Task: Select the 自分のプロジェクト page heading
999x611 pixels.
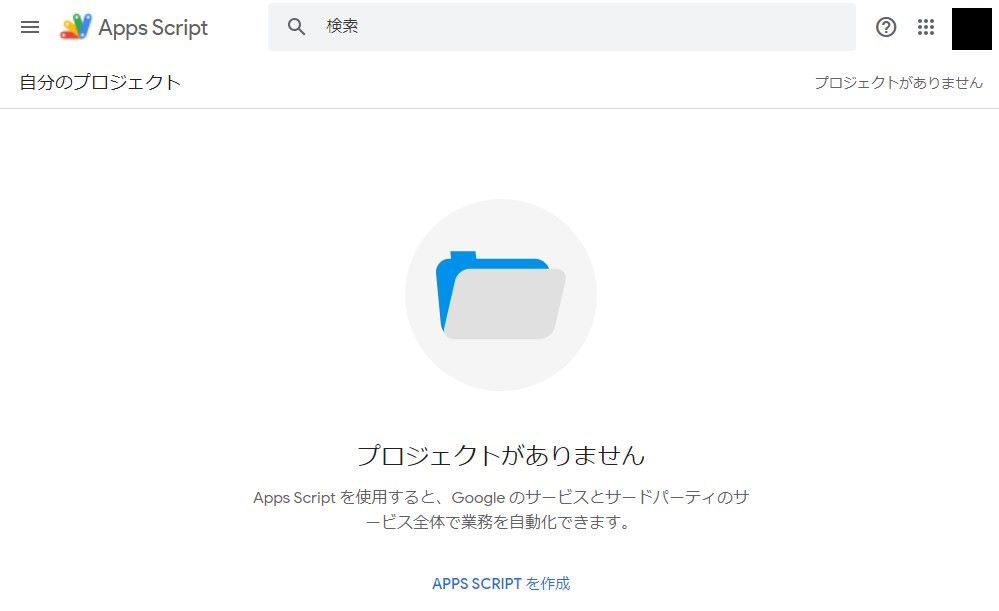Action: point(100,82)
